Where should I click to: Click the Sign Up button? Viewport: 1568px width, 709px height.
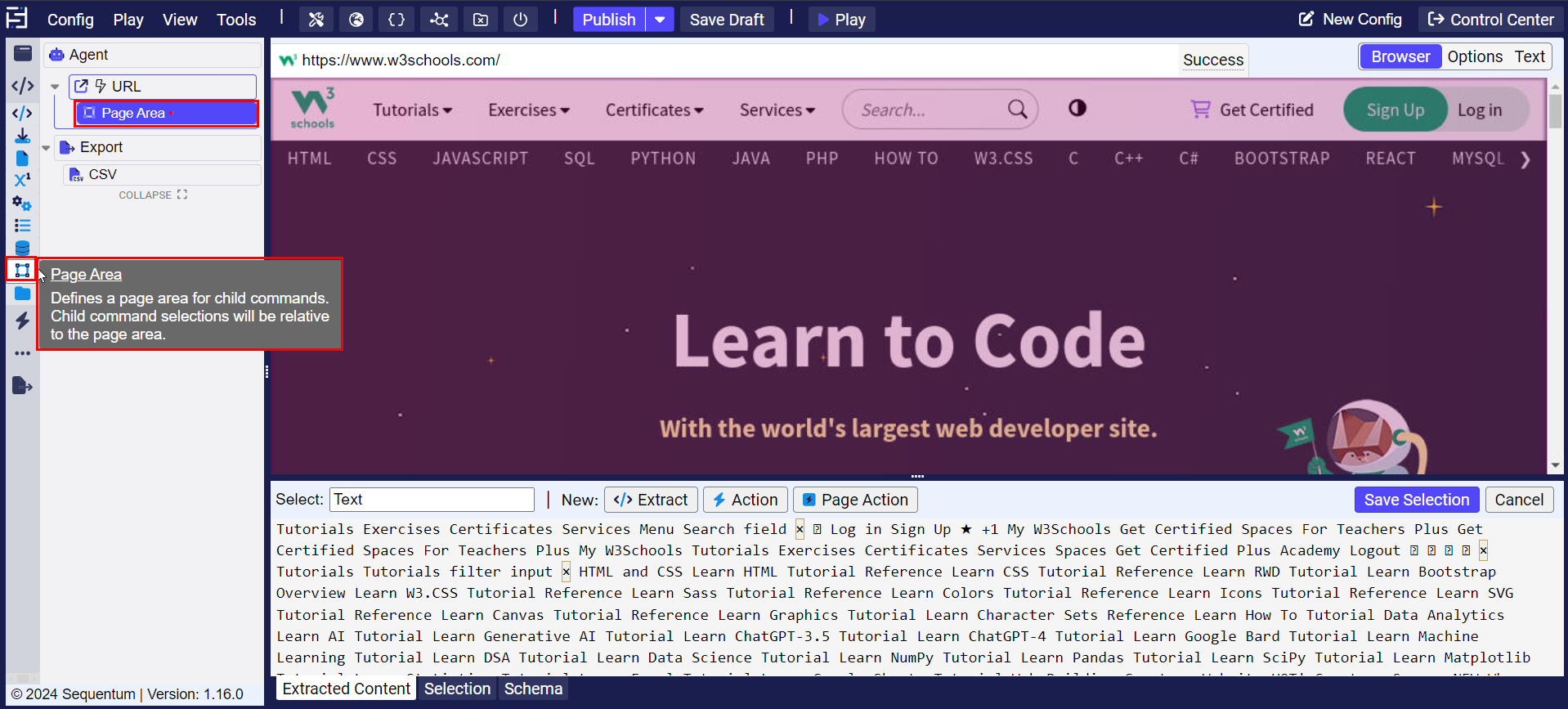(1395, 110)
